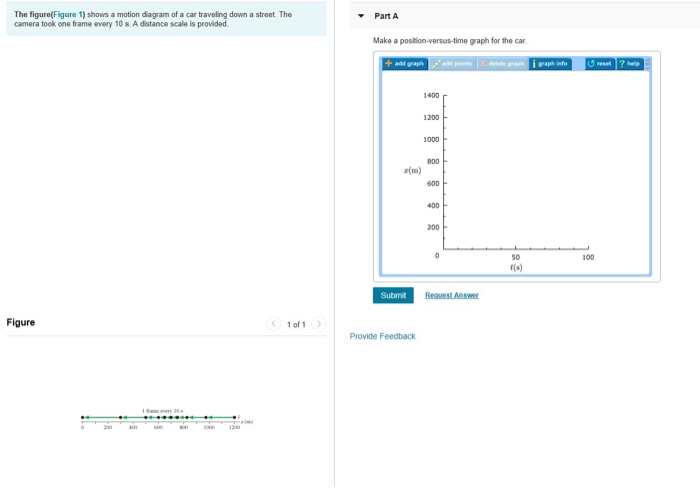
Task: Go to previous figure
Action: pyautogui.click(x=273, y=323)
